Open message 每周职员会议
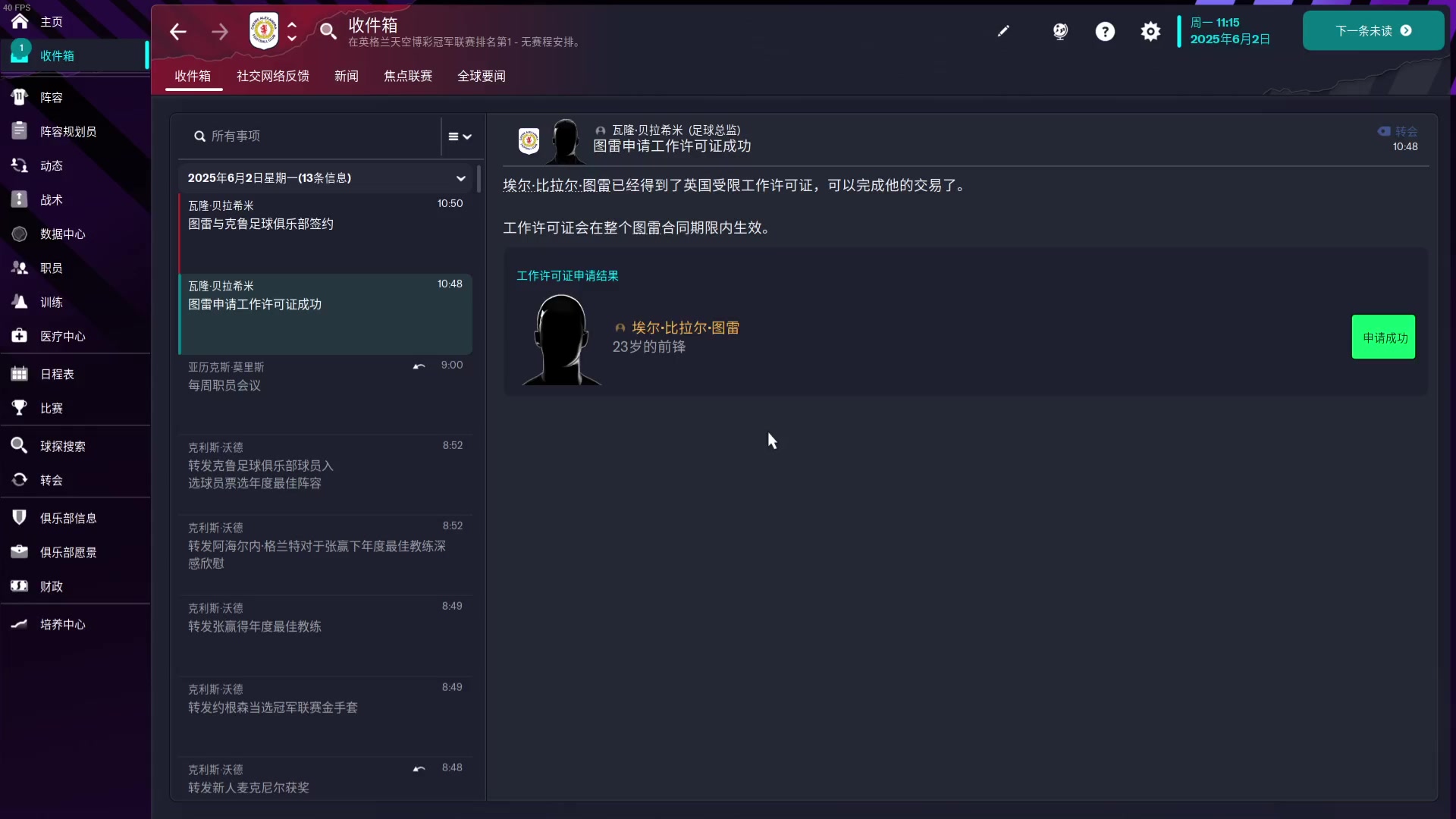The height and width of the screenshot is (819, 1456). 325,394
